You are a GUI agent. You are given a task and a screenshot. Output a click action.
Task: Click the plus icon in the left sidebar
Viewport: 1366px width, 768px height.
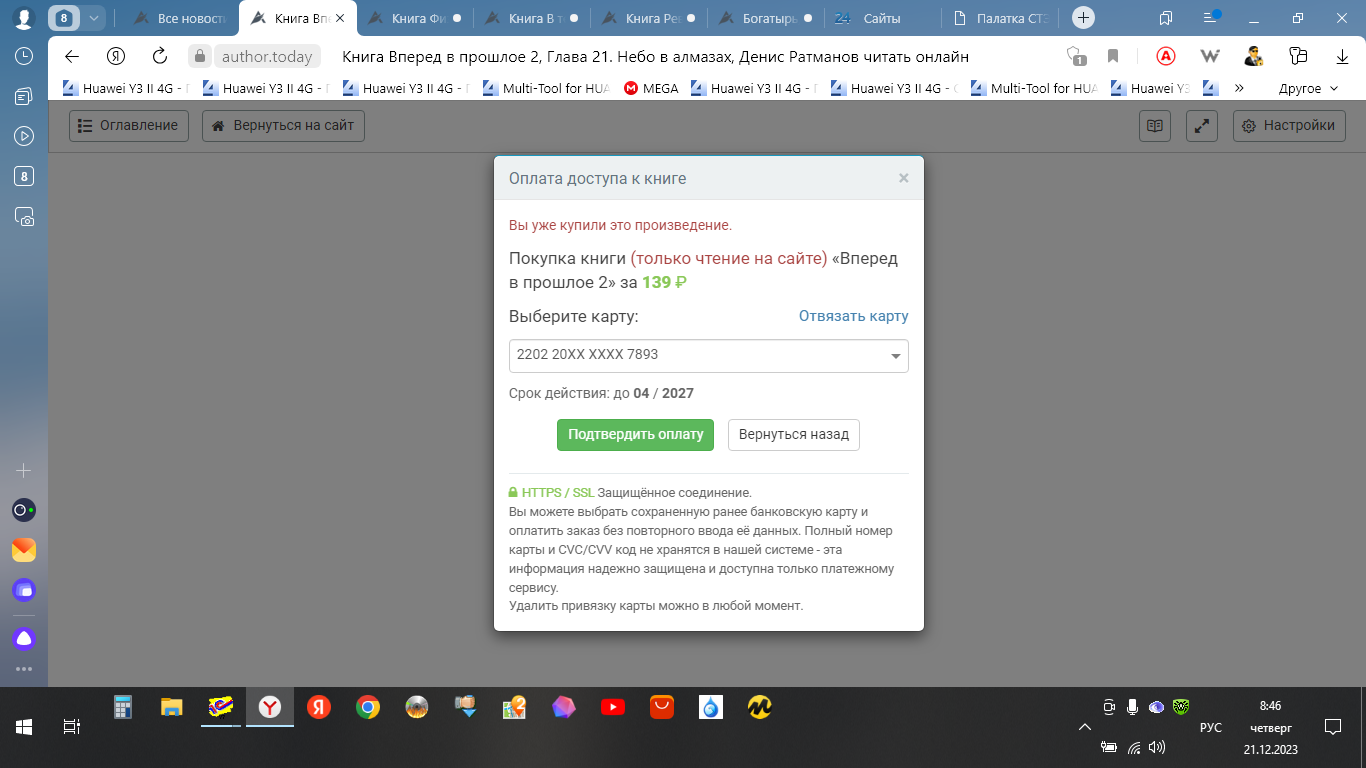[x=24, y=470]
